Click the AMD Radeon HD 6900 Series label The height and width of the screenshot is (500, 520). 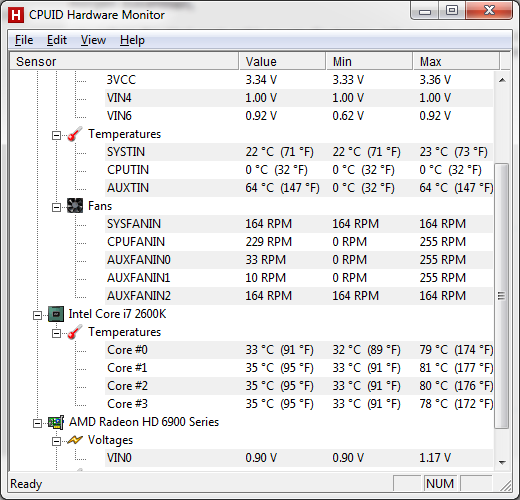144,422
